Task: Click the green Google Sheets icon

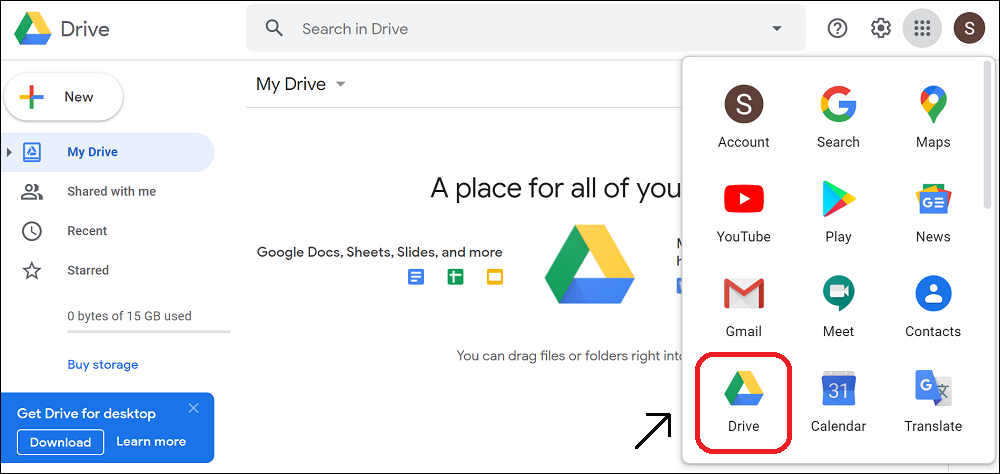Action: [x=455, y=277]
